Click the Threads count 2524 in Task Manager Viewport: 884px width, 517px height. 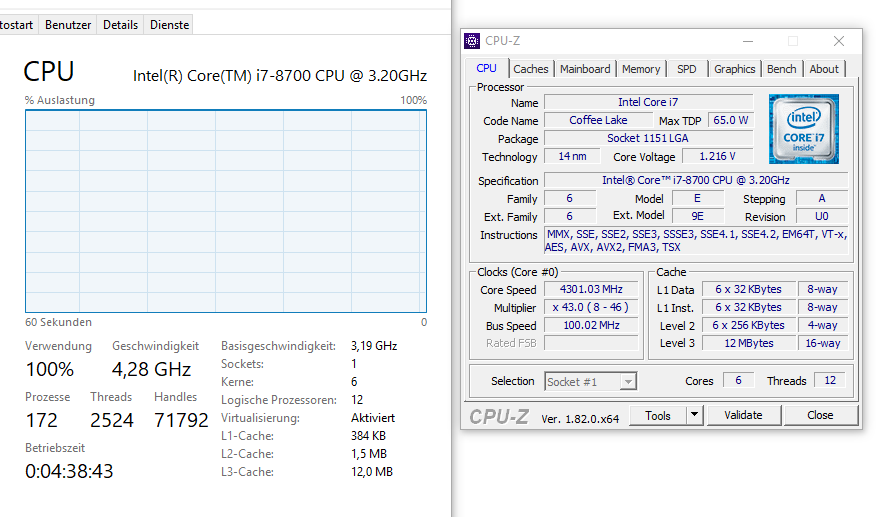[x=112, y=420]
